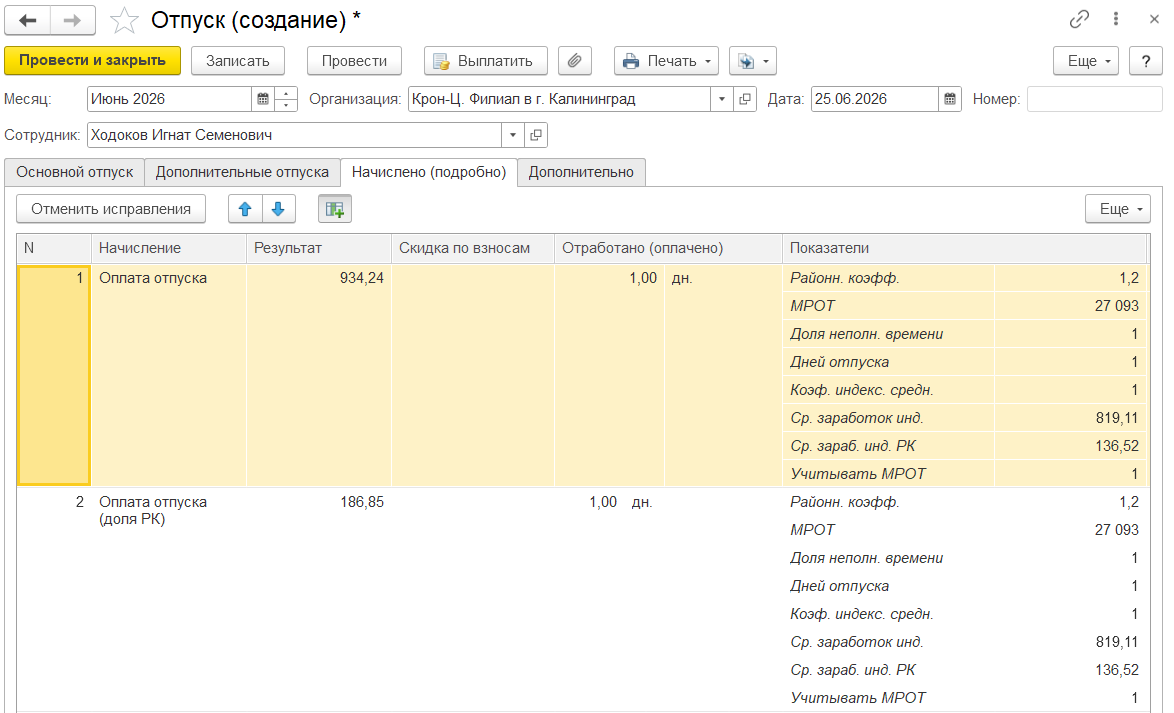Increment month with Месяц stepper arrow

286,93
